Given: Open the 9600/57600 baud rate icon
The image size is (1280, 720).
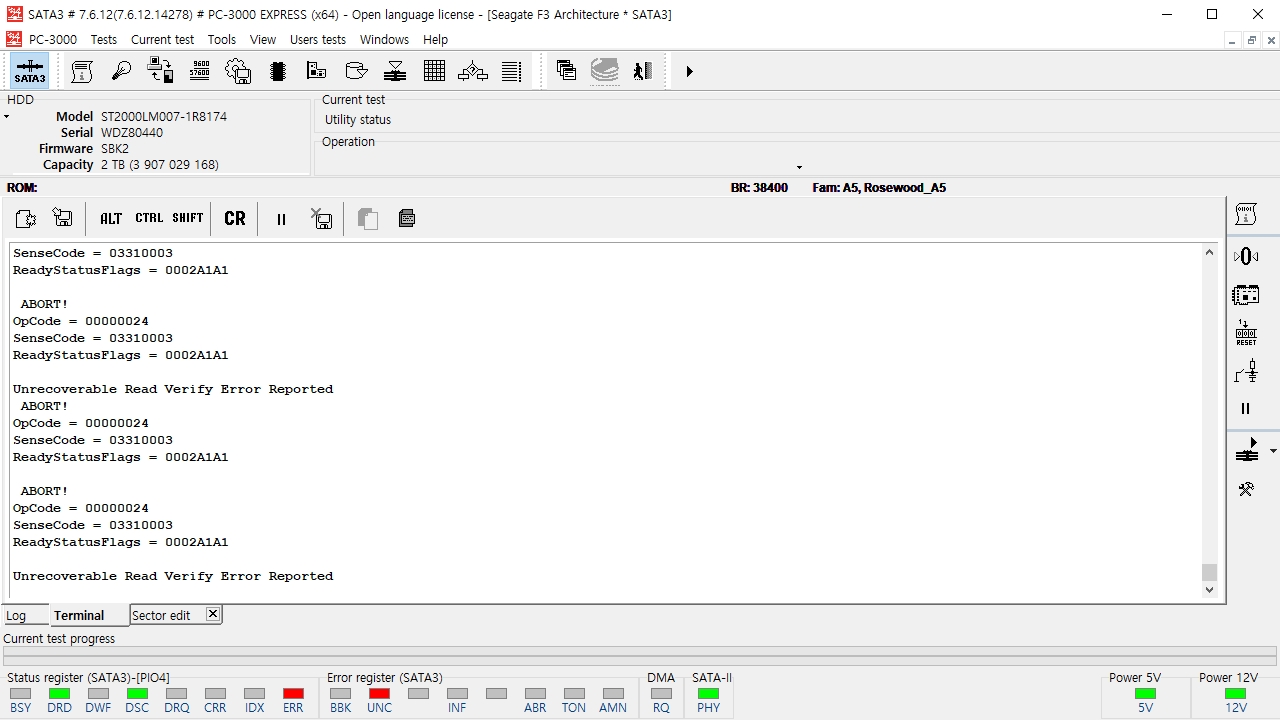Looking at the screenshot, I should (x=199, y=71).
